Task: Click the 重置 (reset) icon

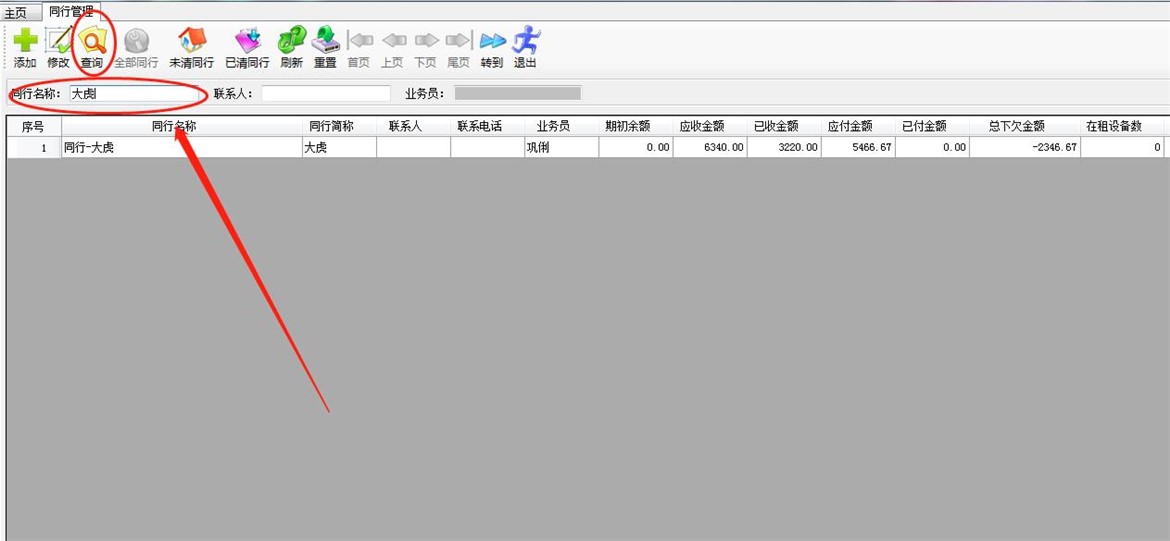Action: (x=325, y=40)
